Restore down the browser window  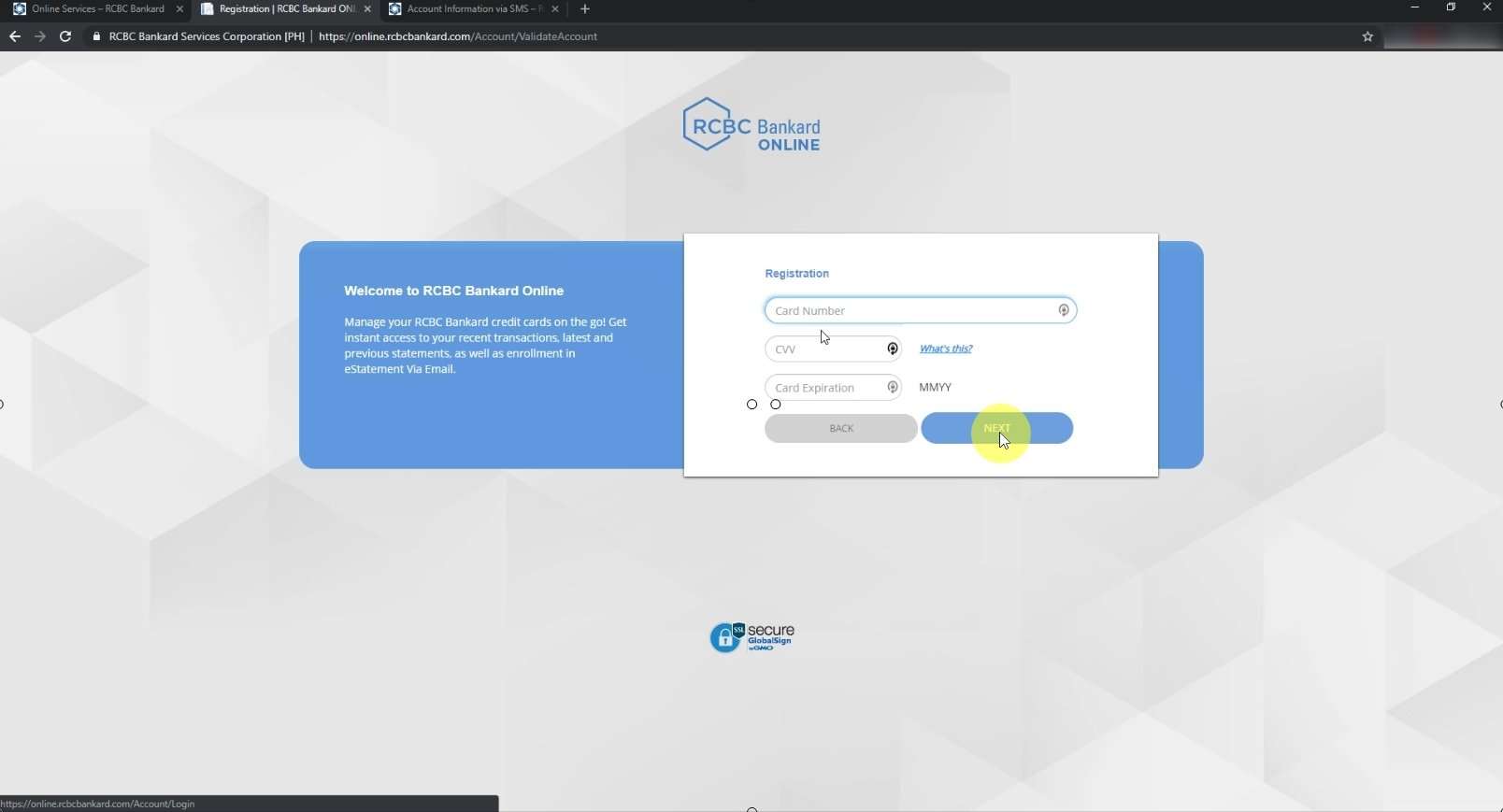tap(1451, 7)
